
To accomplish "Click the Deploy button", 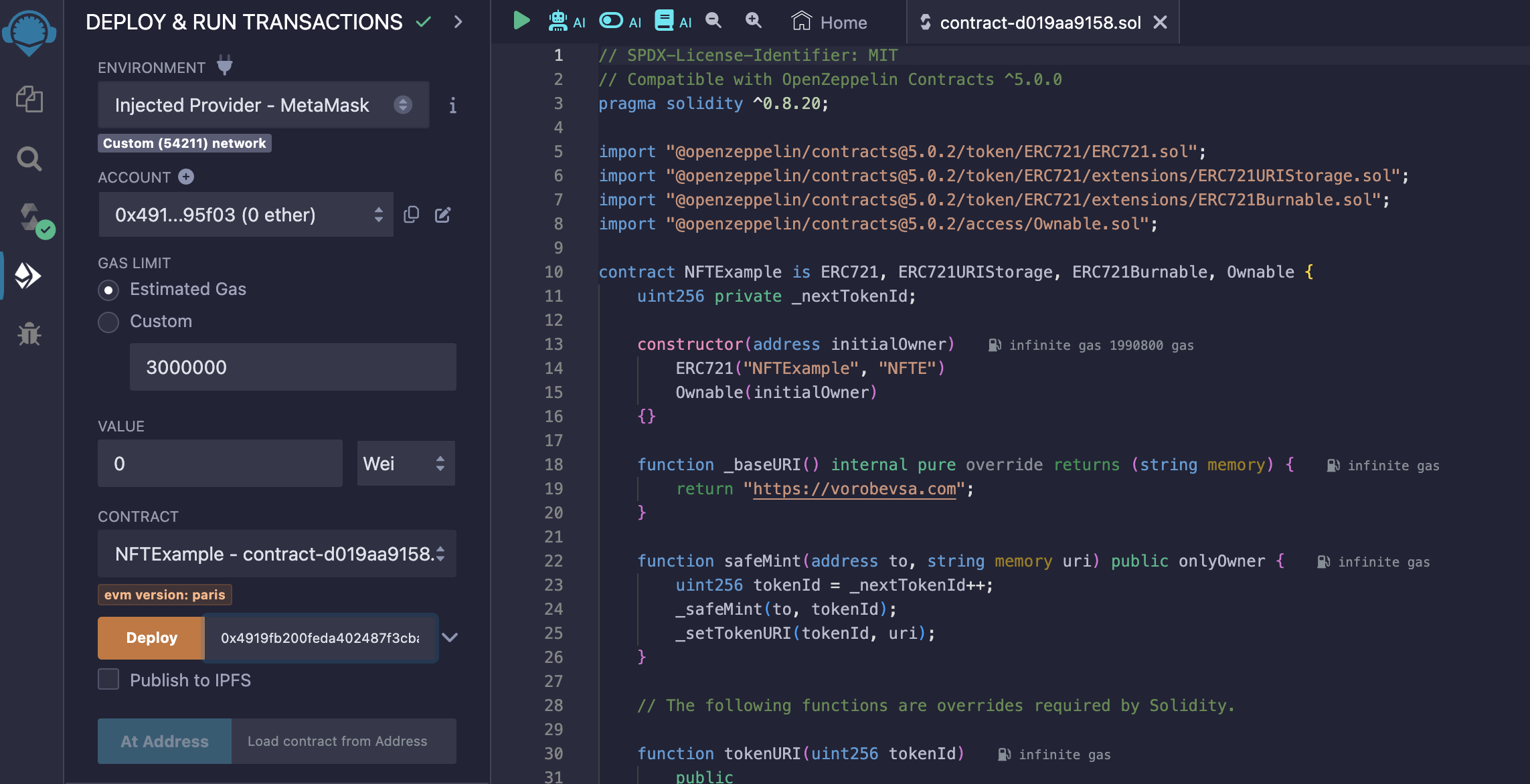I will [151, 636].
